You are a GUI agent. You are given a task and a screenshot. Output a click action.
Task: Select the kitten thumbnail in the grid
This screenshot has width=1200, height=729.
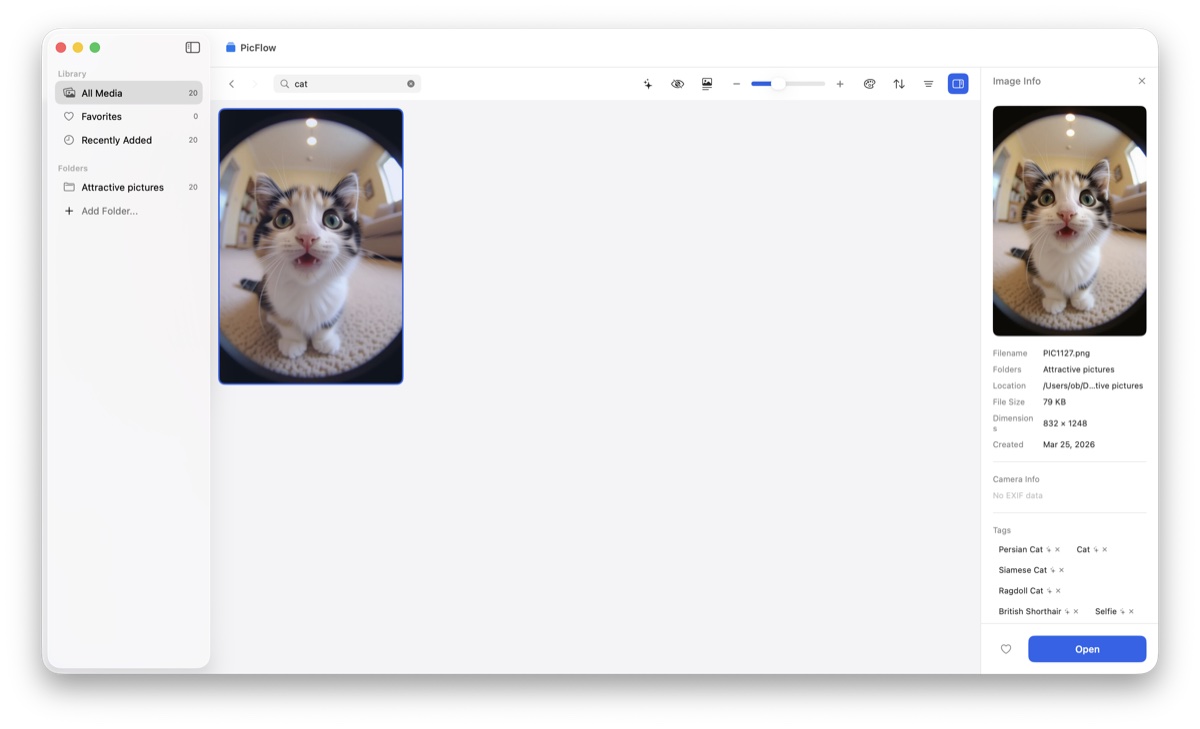311,246
